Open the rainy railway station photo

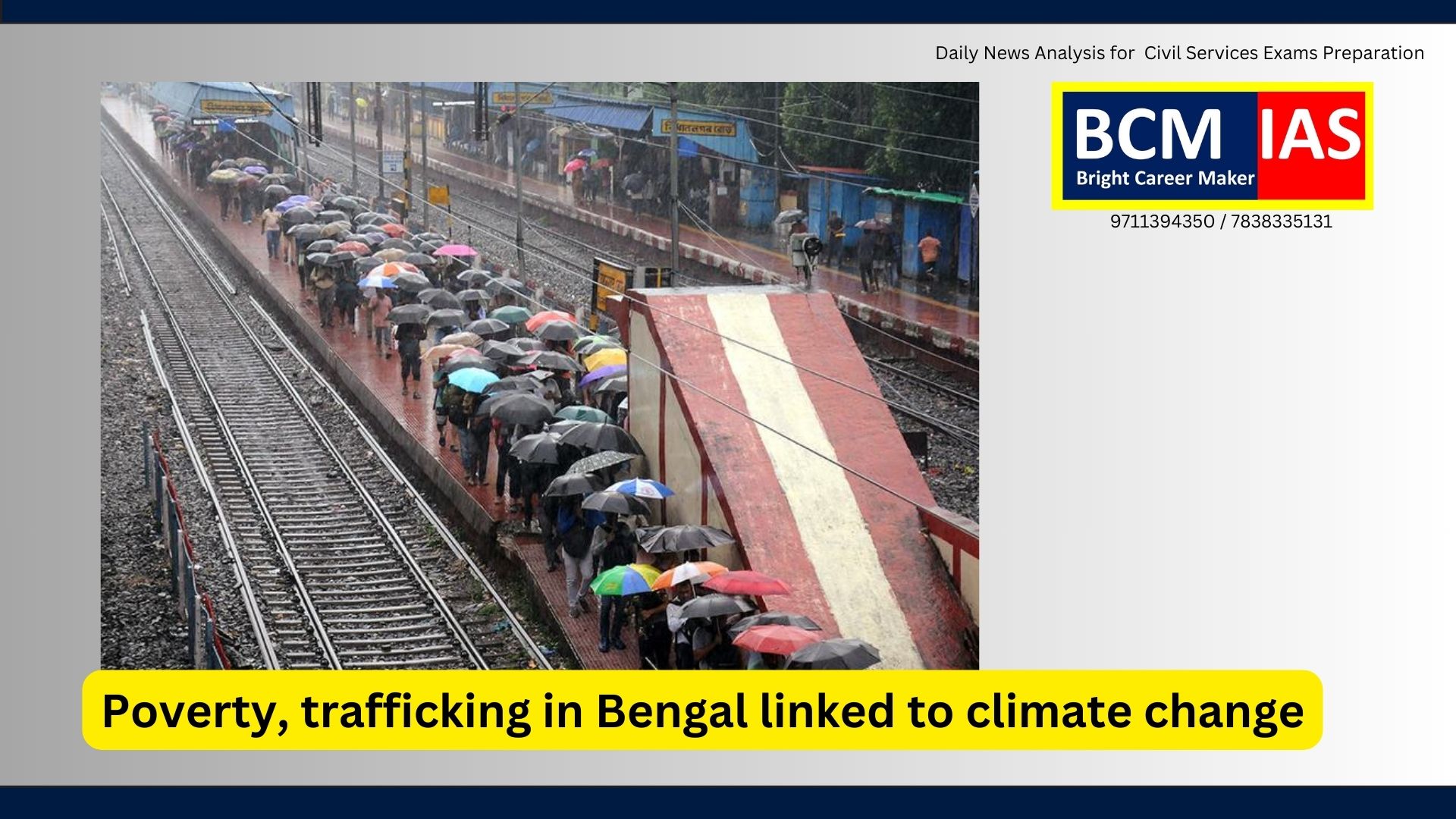click(540, 375)
